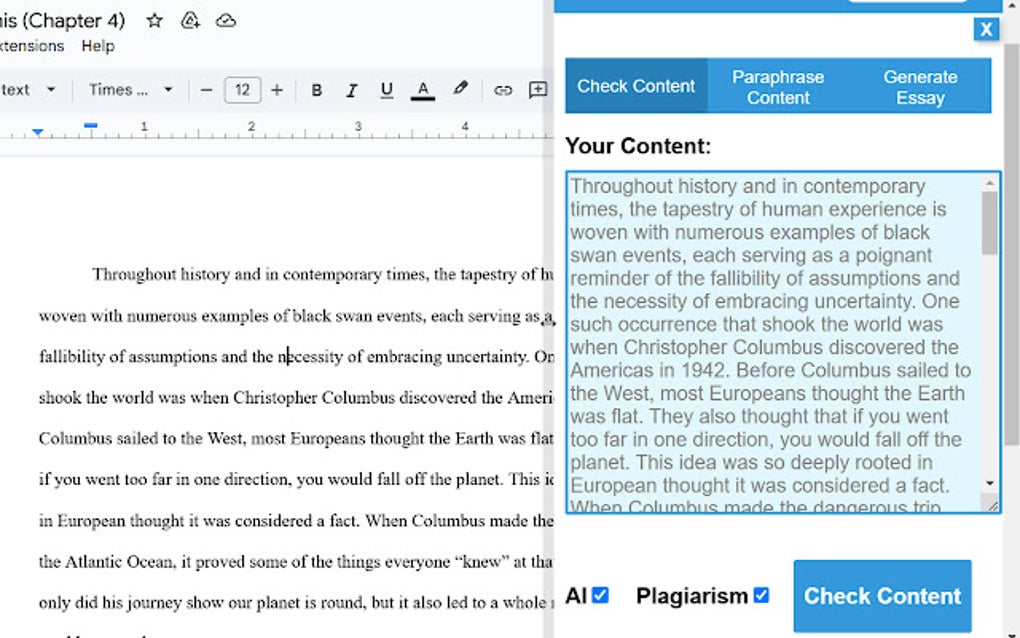Toggle italic formatting
The height and width of the screenshot is (638, 1020).
pyautogui.click(x=351, y=90)
